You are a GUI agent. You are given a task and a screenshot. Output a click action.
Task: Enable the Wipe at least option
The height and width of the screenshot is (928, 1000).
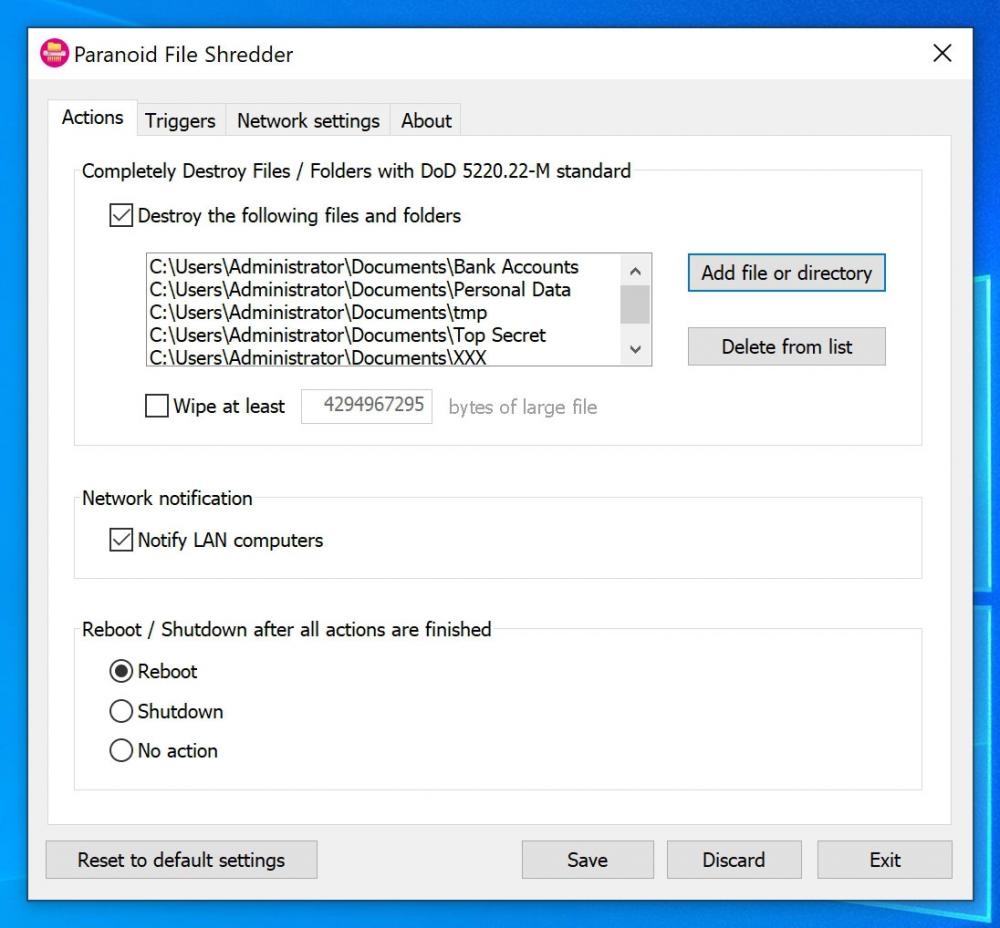(x=156, y=406)
